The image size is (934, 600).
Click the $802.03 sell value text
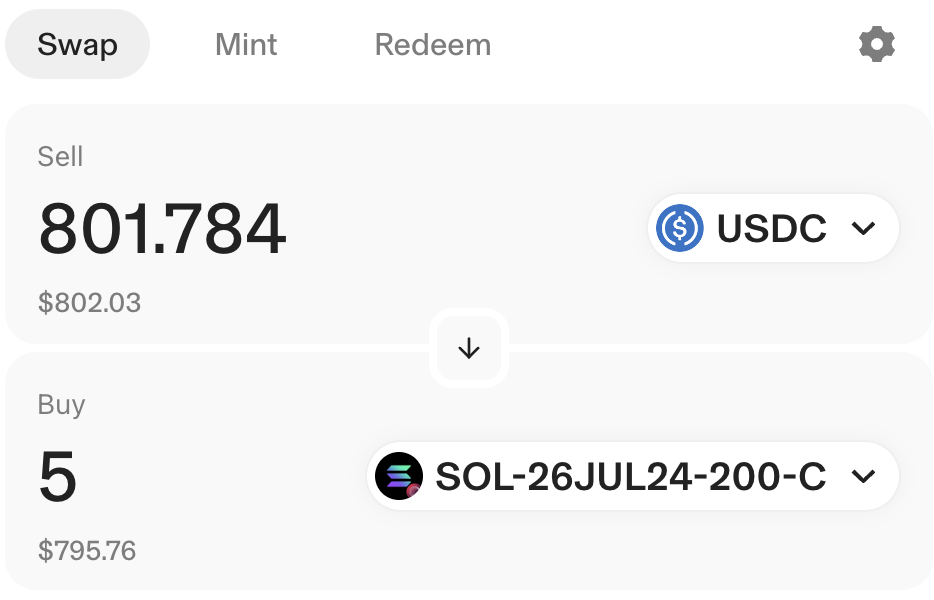(89, 302)
